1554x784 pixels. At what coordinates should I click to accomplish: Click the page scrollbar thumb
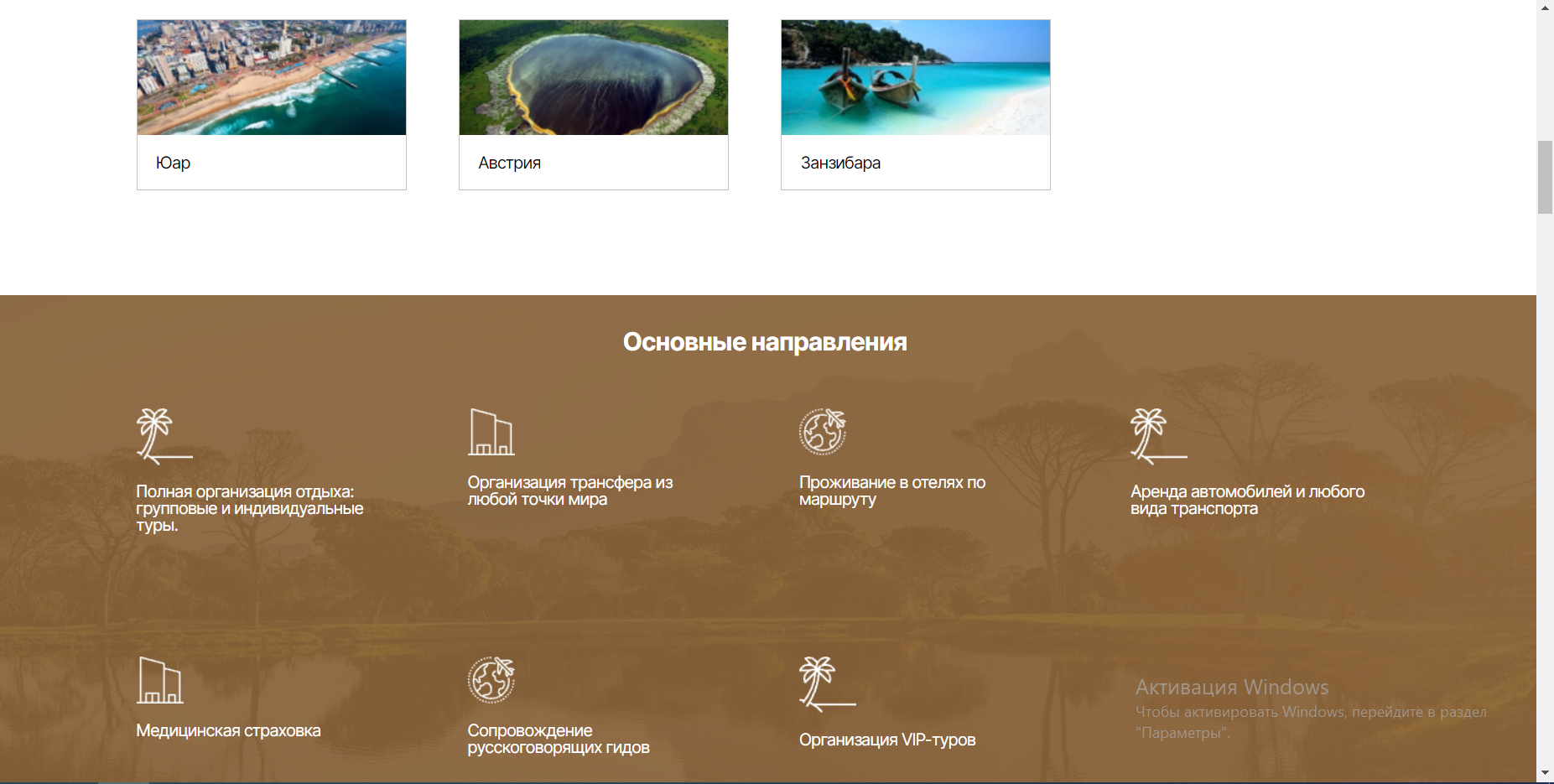1545,178
